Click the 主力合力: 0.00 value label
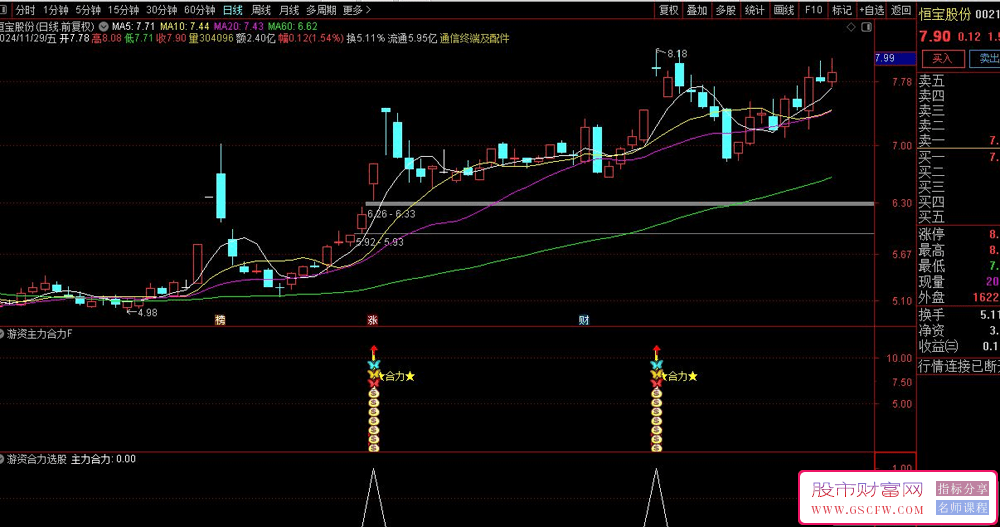The height and width of the screenshot is (527, 1000). (103, 459)
